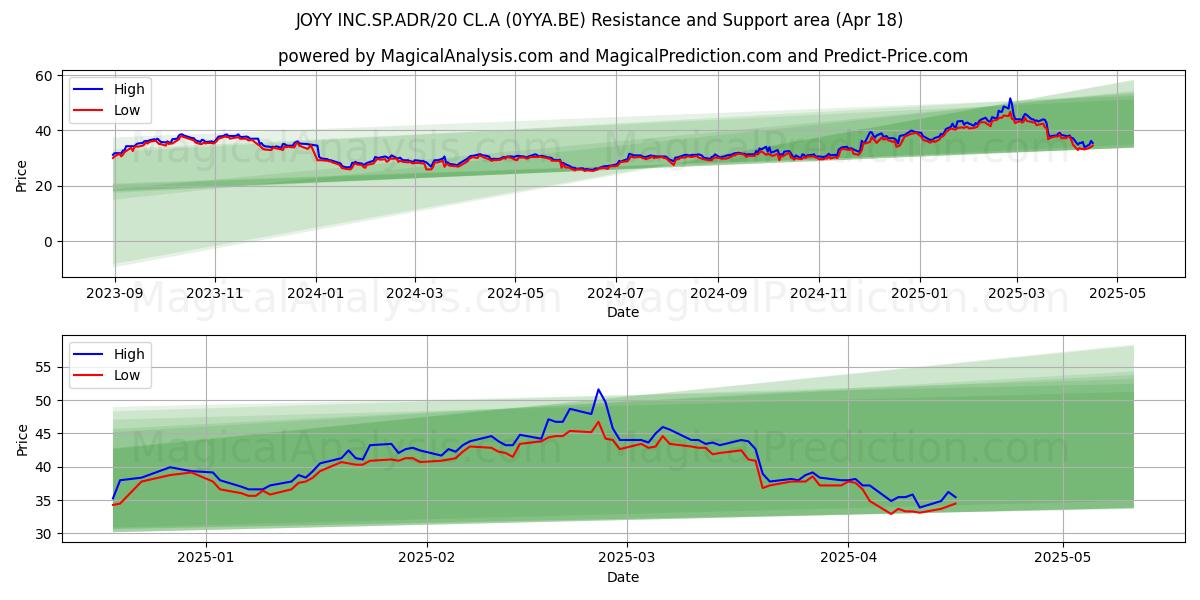Image resolution: width=1200 pixels, height=600 pixels.
Task: Click the price peak in the bottom chart
Action: click(x=598, y=389)
